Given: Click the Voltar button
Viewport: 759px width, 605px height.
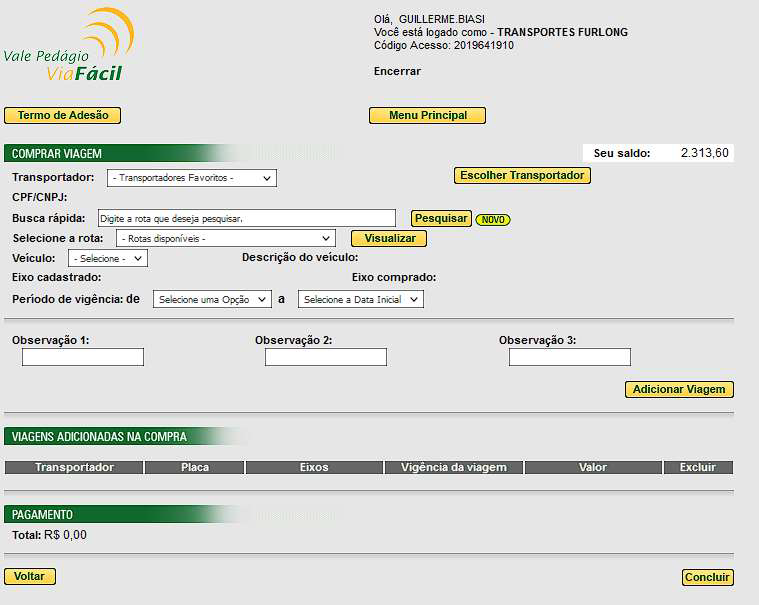Looking at the screenshot, I should [30, 577].
